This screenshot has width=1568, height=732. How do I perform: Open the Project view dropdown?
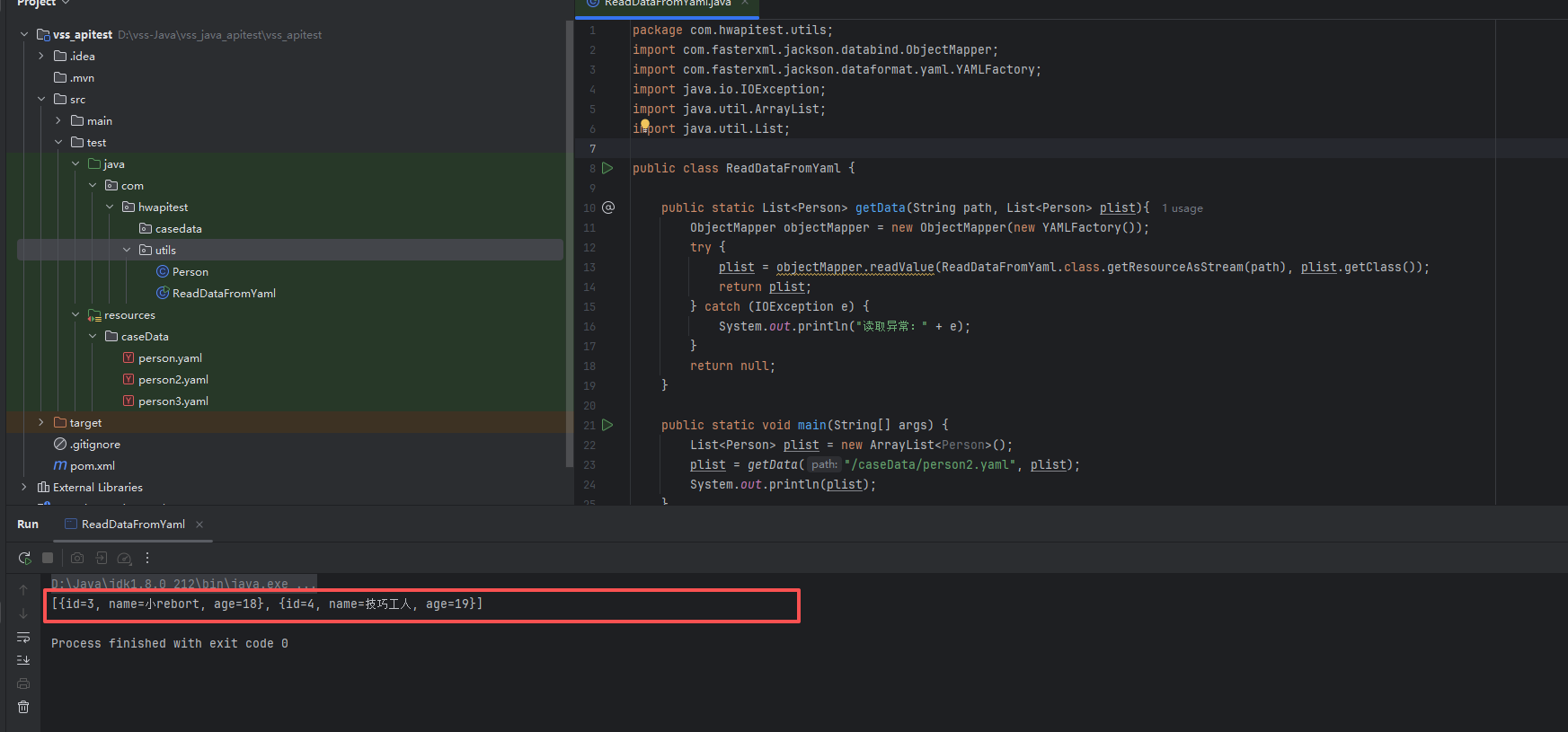(x=43, y=4)
